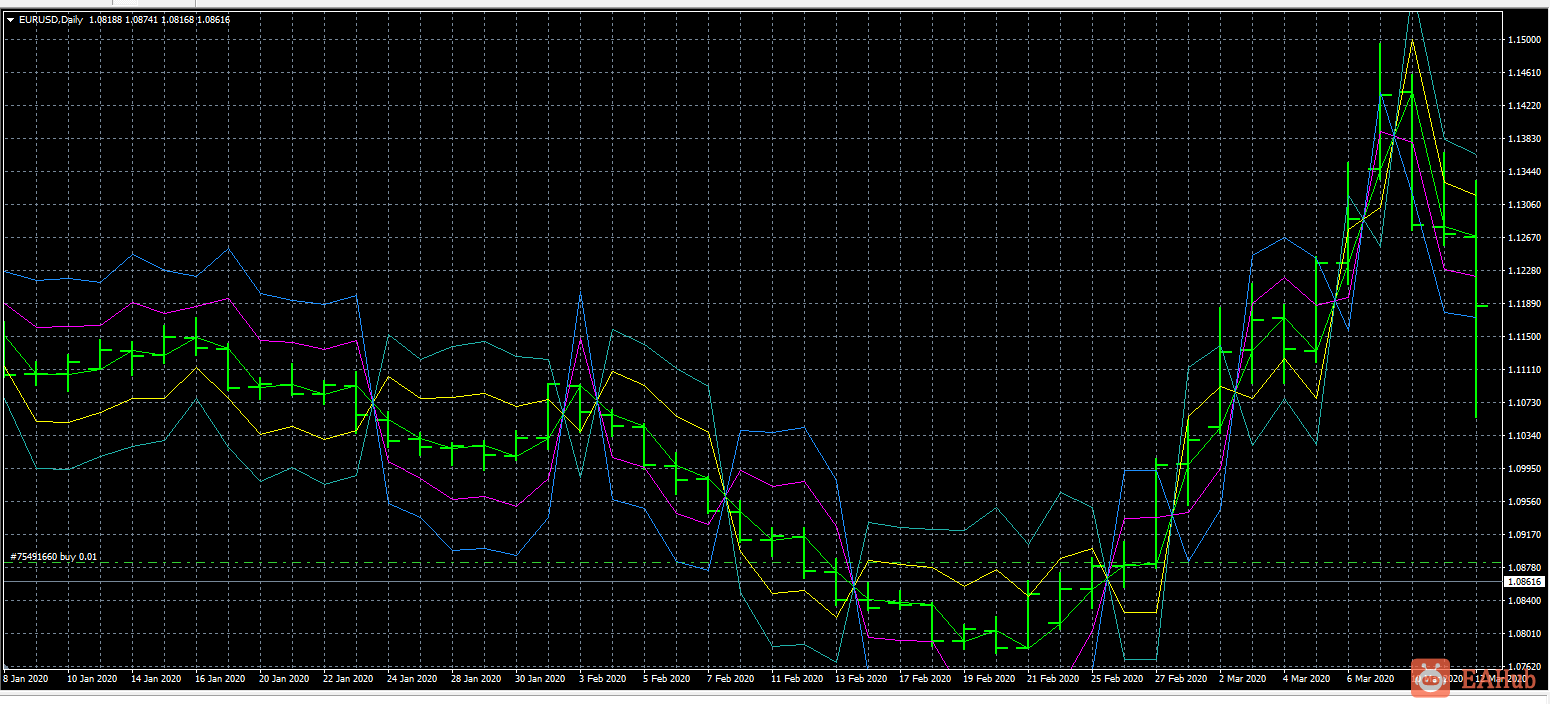Click the 8 Jan 2020 date label
The height and width of the screenshot is (704, 1550).
pyautogui.click(x=26, y=678)
